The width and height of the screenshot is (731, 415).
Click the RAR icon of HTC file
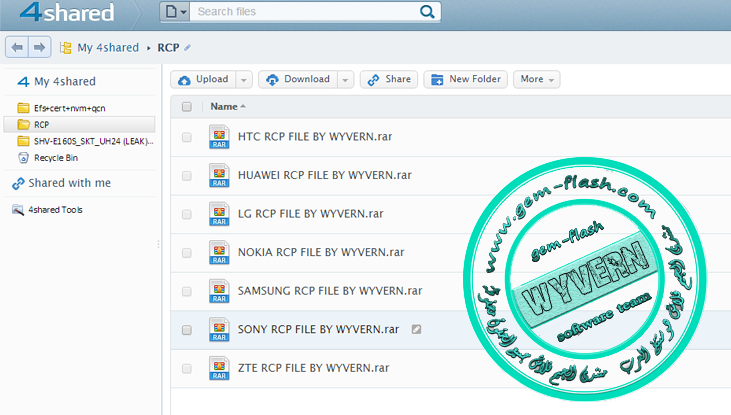coord(219,137)
